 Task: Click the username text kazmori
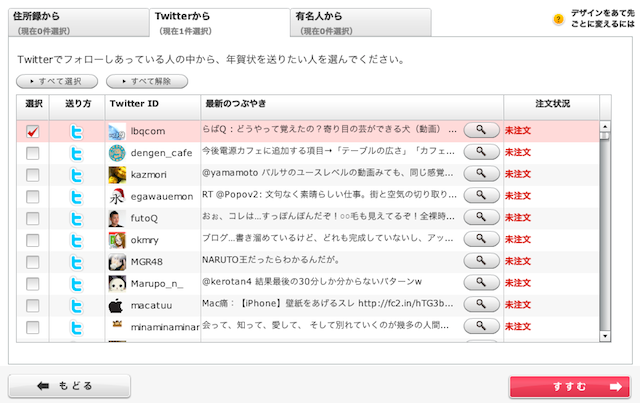click(149, 175)
